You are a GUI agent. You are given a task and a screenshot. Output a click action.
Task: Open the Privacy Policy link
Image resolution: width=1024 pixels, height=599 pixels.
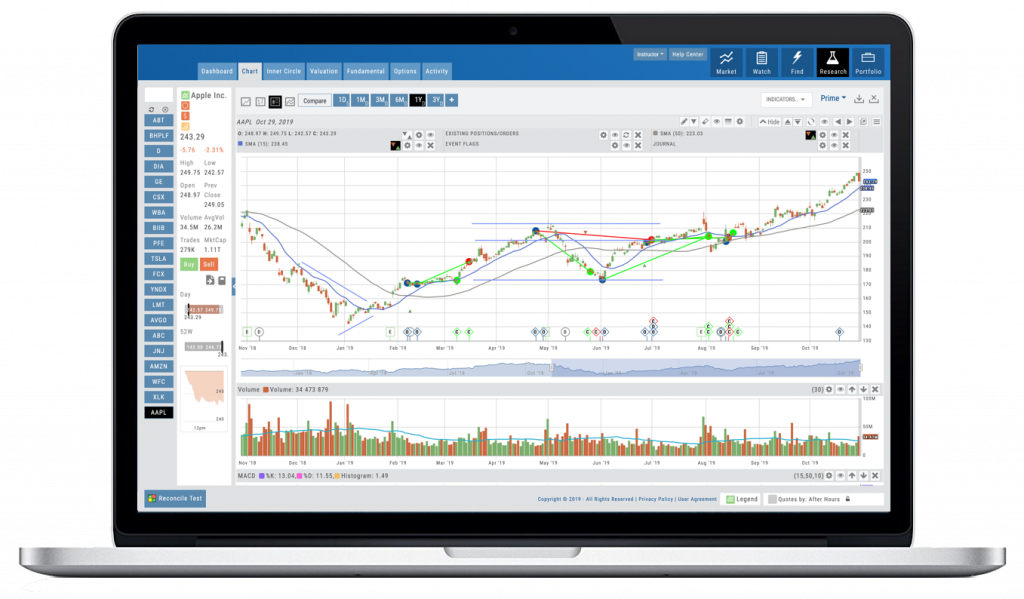pyautogui.click(x=655, y=499)
